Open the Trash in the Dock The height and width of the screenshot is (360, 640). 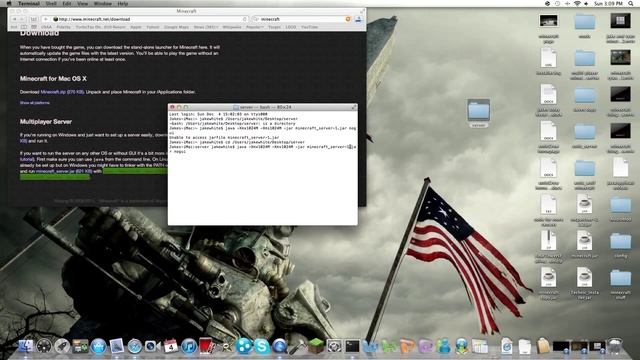point(615,346)
